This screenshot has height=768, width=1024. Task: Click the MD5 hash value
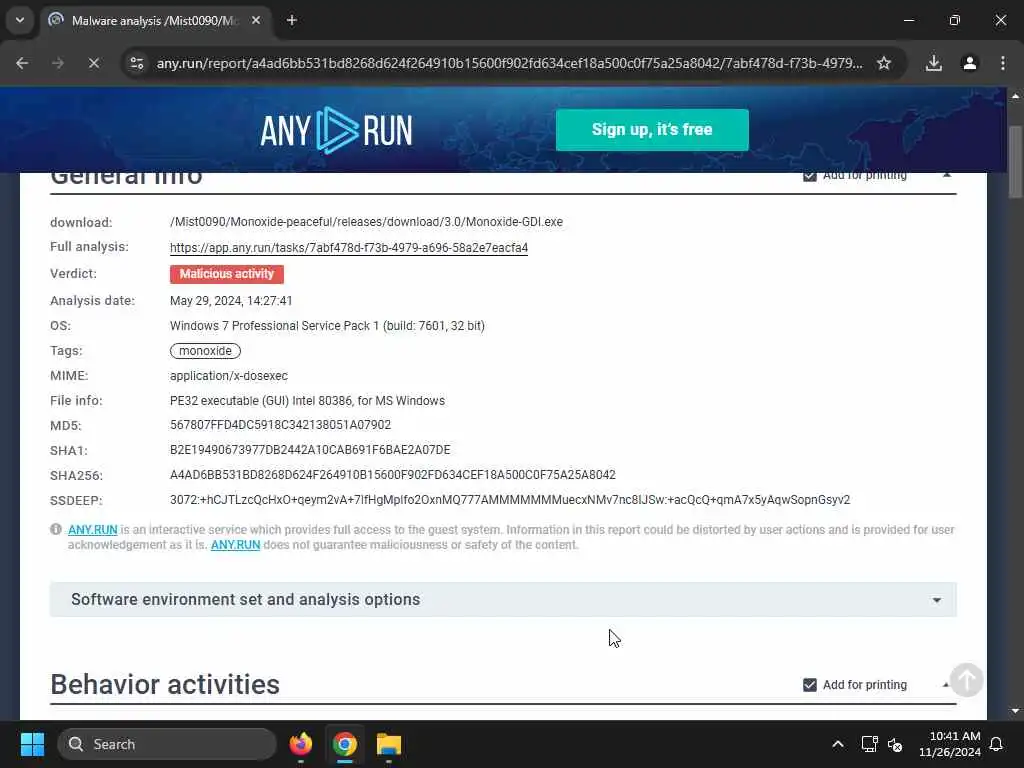[280, 425]
